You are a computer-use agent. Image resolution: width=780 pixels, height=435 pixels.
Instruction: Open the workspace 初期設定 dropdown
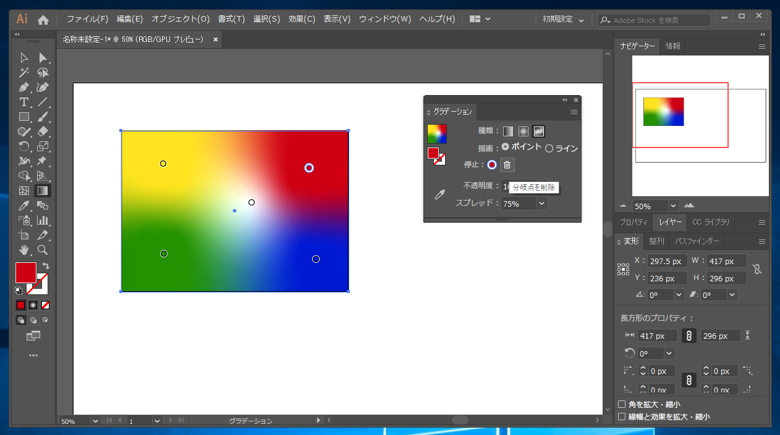pyautogui.click(x=563, y=19)
